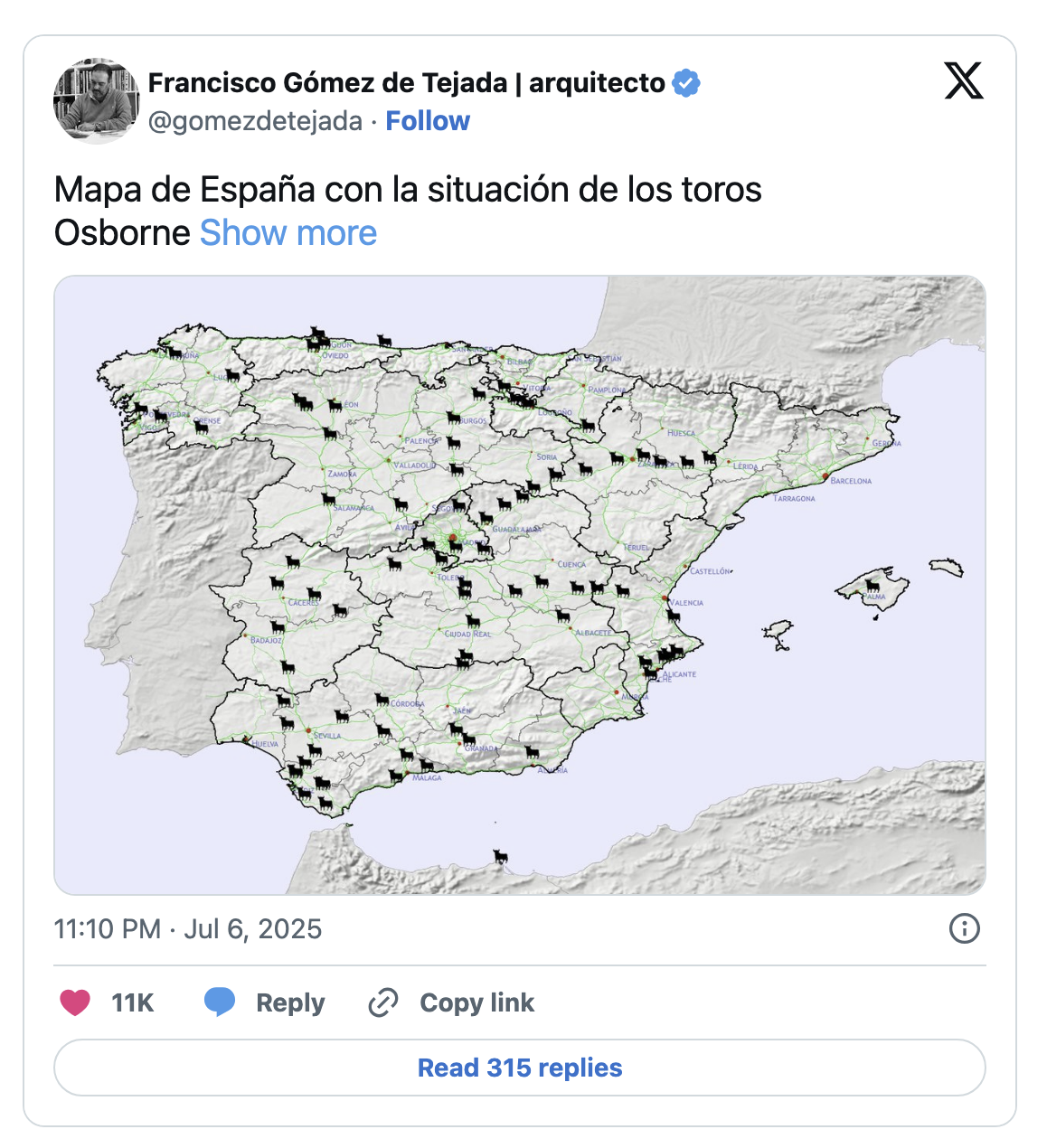Click the bull icon on Mallorca island

tap(872, 585)
